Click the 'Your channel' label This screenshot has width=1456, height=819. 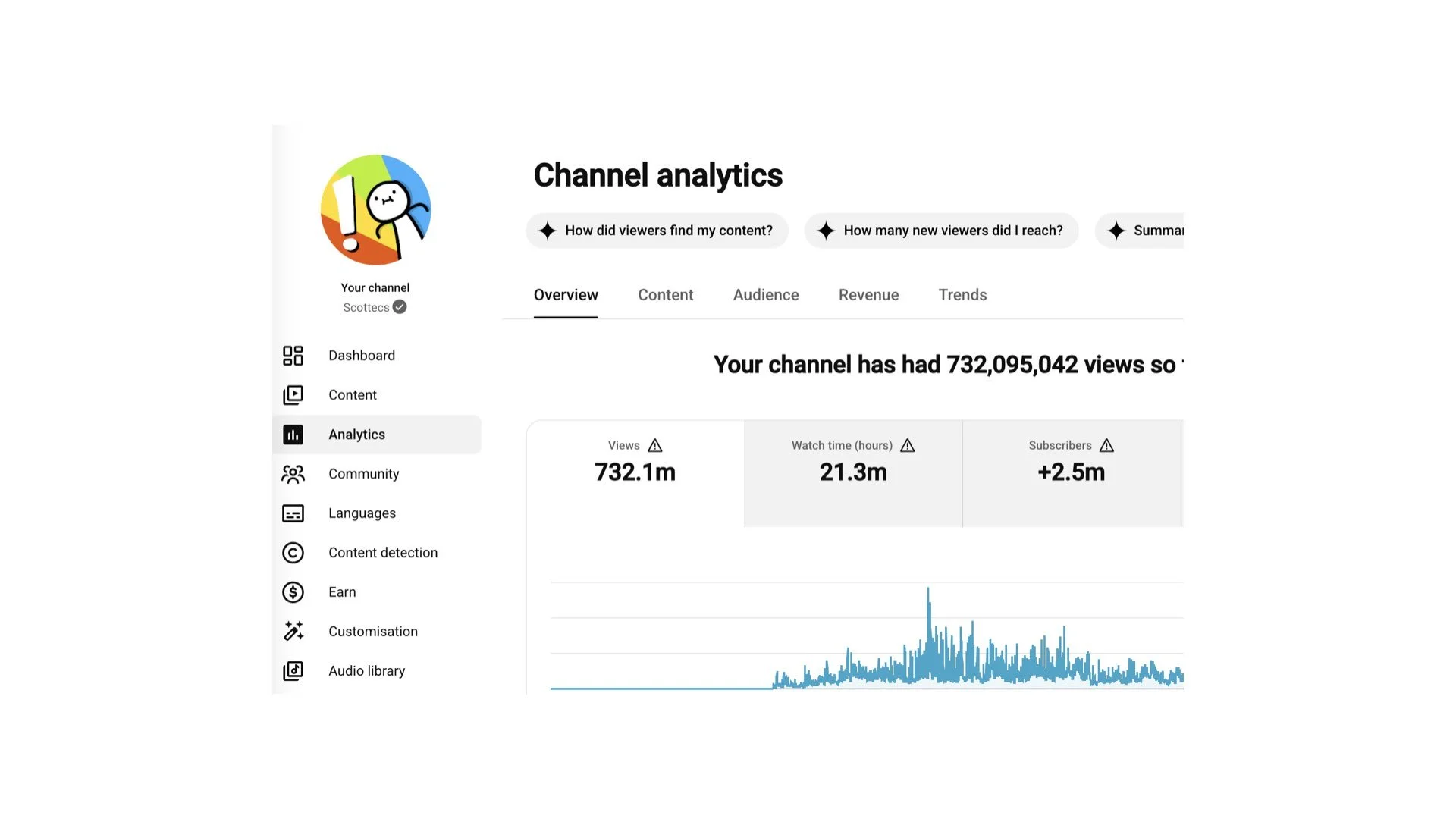coord(375,287)
